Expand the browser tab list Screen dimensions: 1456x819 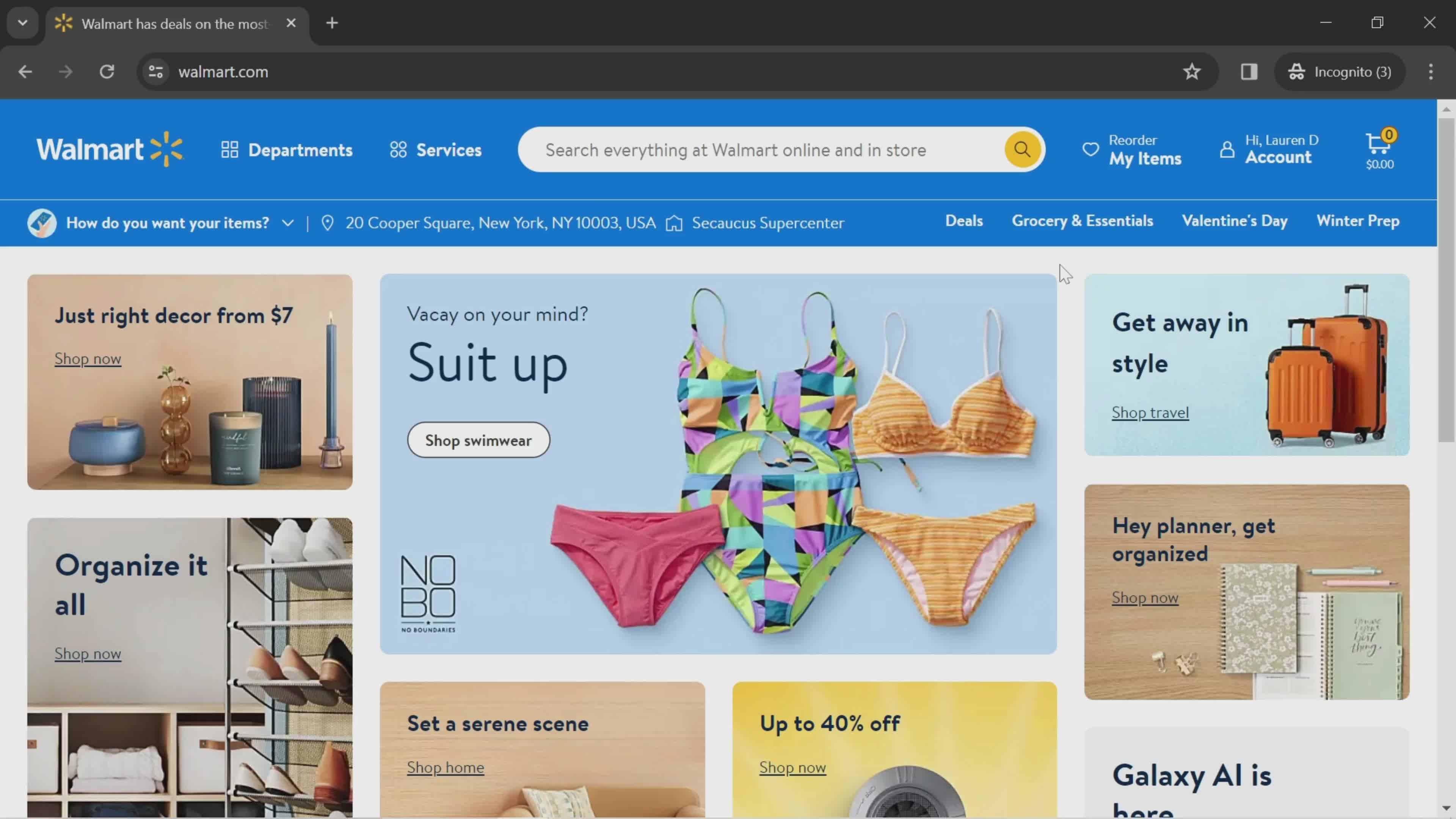point(22,22)
